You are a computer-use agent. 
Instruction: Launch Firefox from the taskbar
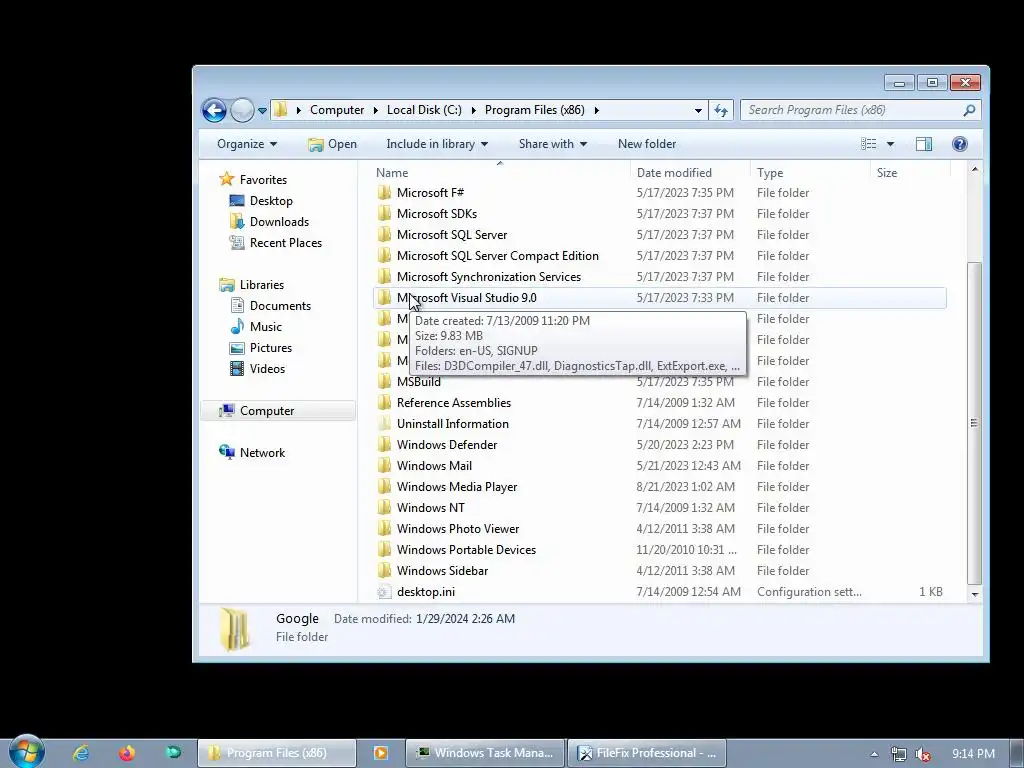coord(127,753)
